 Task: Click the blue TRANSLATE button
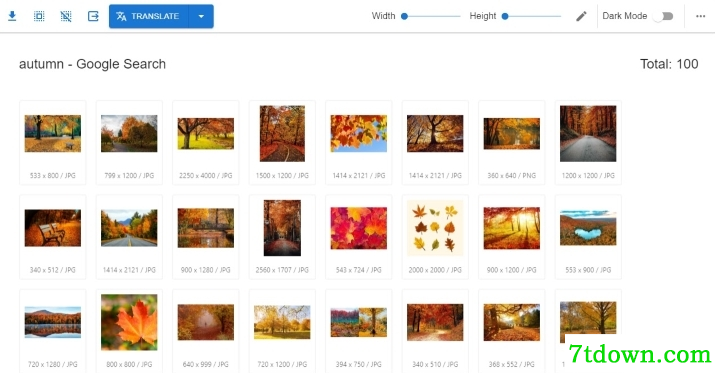click(149, 16)
